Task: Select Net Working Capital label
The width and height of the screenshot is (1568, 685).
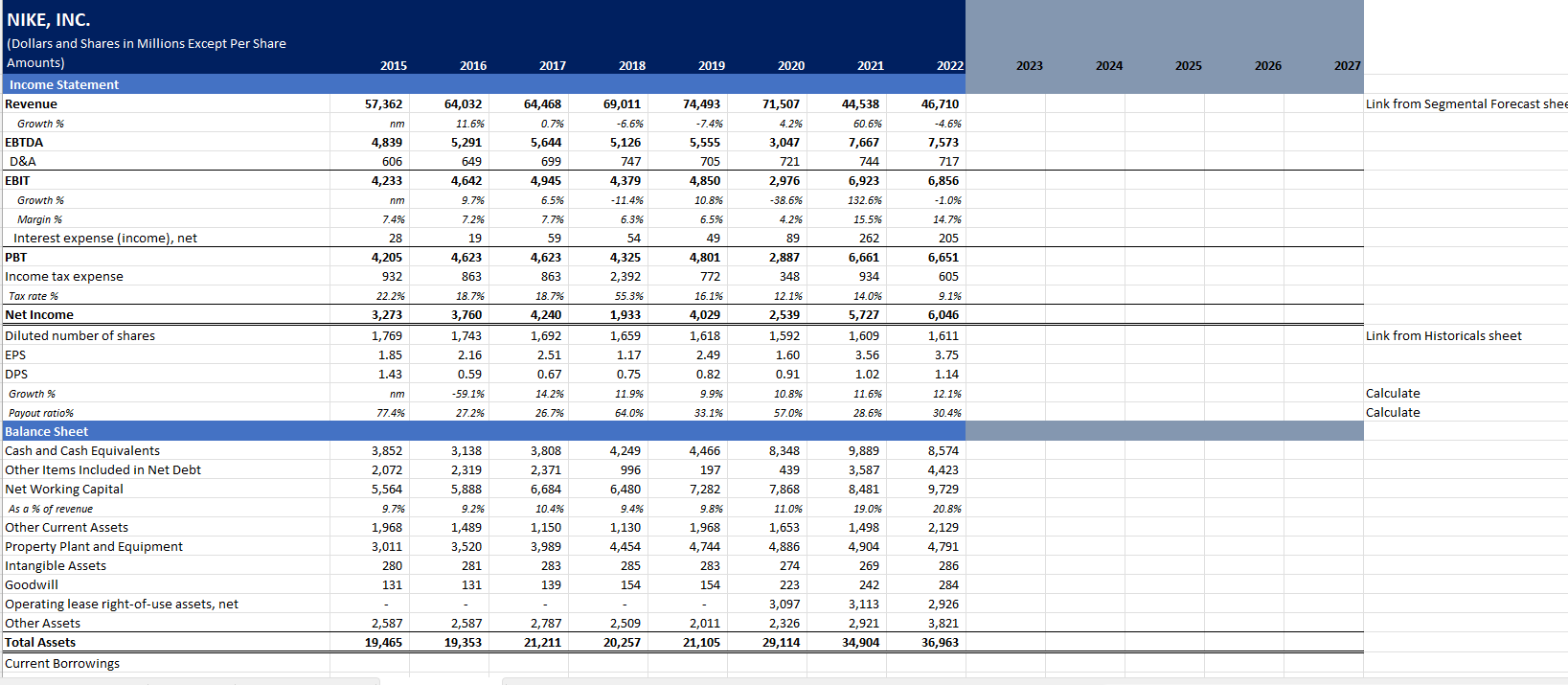Action: pos(64,489)
